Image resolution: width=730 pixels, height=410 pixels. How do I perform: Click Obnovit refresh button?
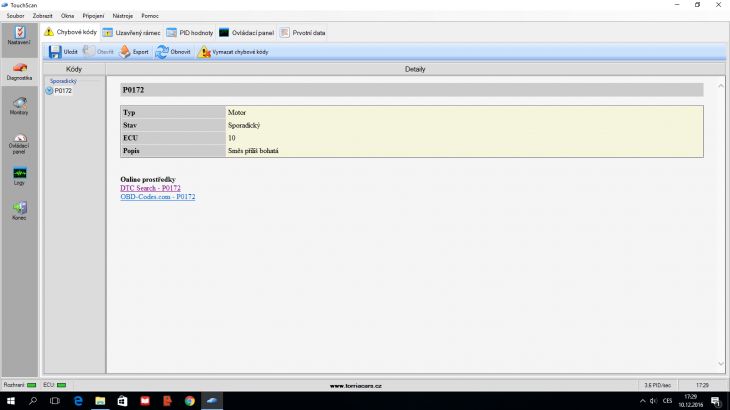click(x=173, y=52)
